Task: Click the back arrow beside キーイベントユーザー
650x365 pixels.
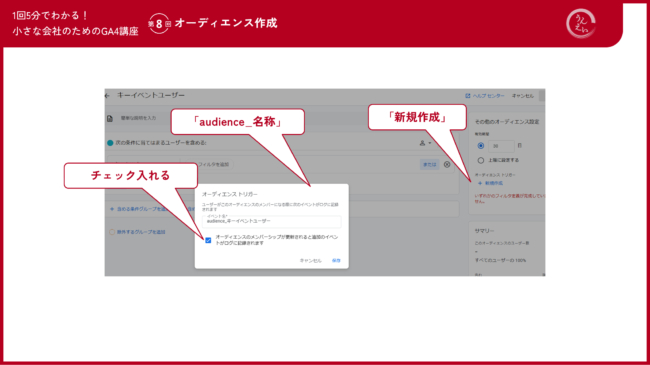Action: [107, 96]
